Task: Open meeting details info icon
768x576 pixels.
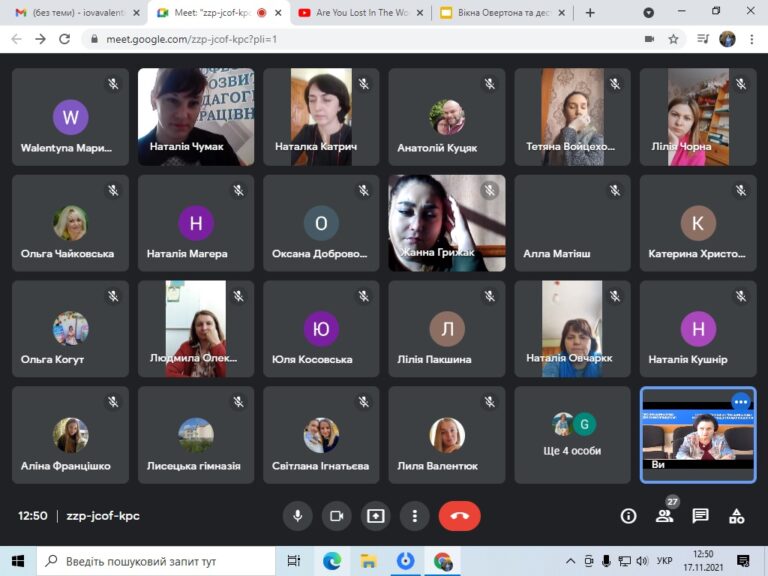Action: point(628,516)
